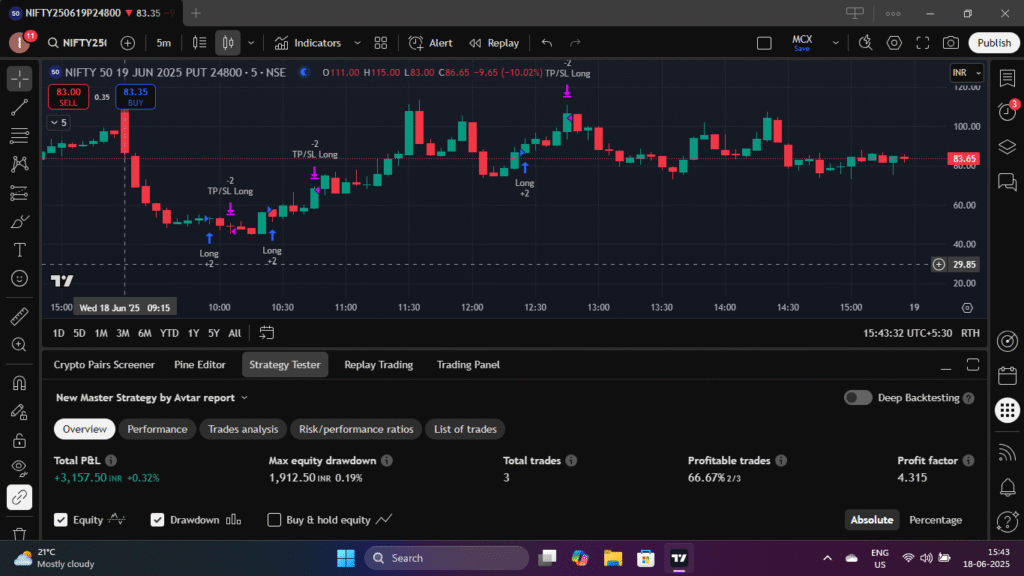Screen dimensions: 1024x576
Task: Open chart settings hexagon icon
Action: pyautogui.click(x=894, y=43)
